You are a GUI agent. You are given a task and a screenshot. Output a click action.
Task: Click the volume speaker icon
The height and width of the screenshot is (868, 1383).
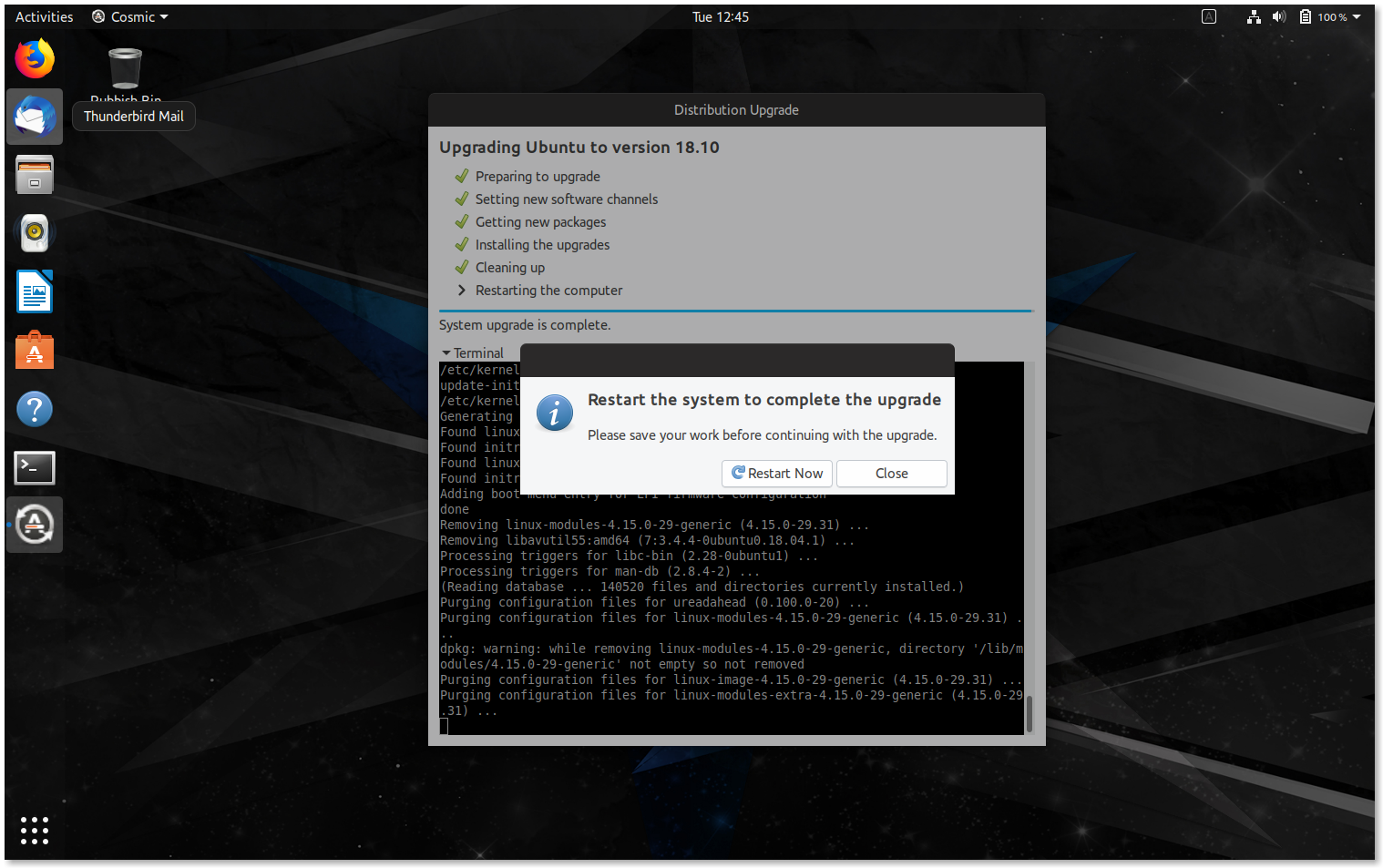point(1279,17)
